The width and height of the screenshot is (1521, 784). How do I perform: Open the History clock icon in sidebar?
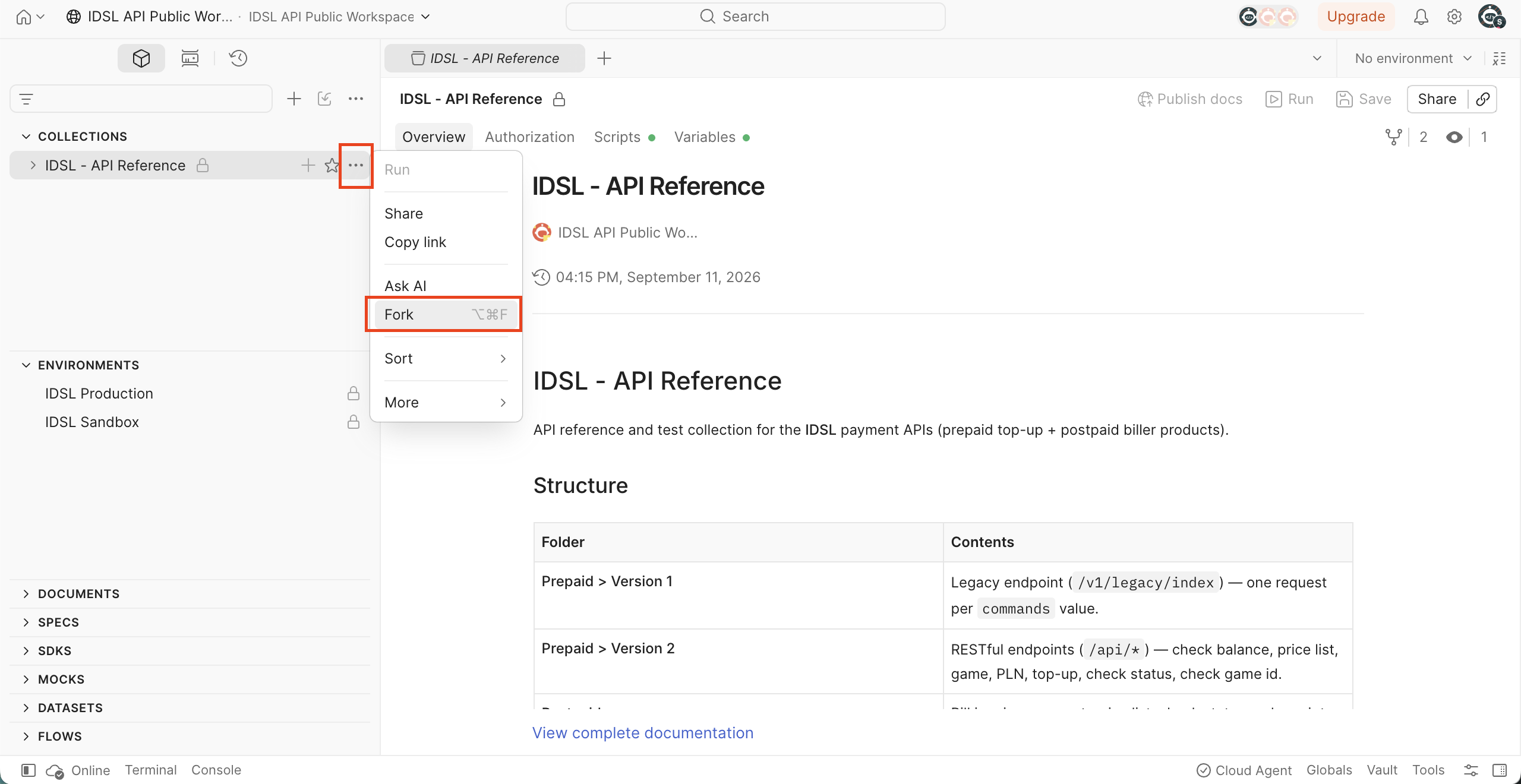238,58
